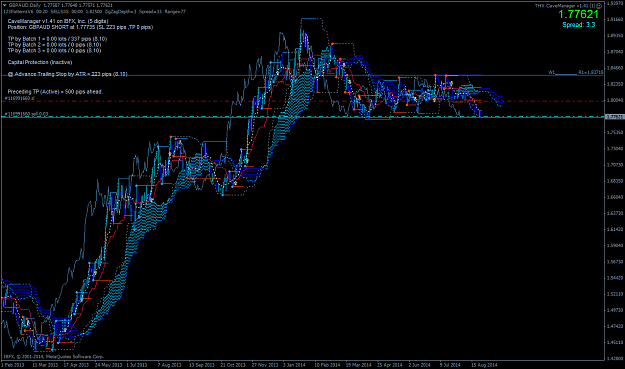Click the expert advisor smiley face icon
The image size is (625, 369).
[599, 6]
